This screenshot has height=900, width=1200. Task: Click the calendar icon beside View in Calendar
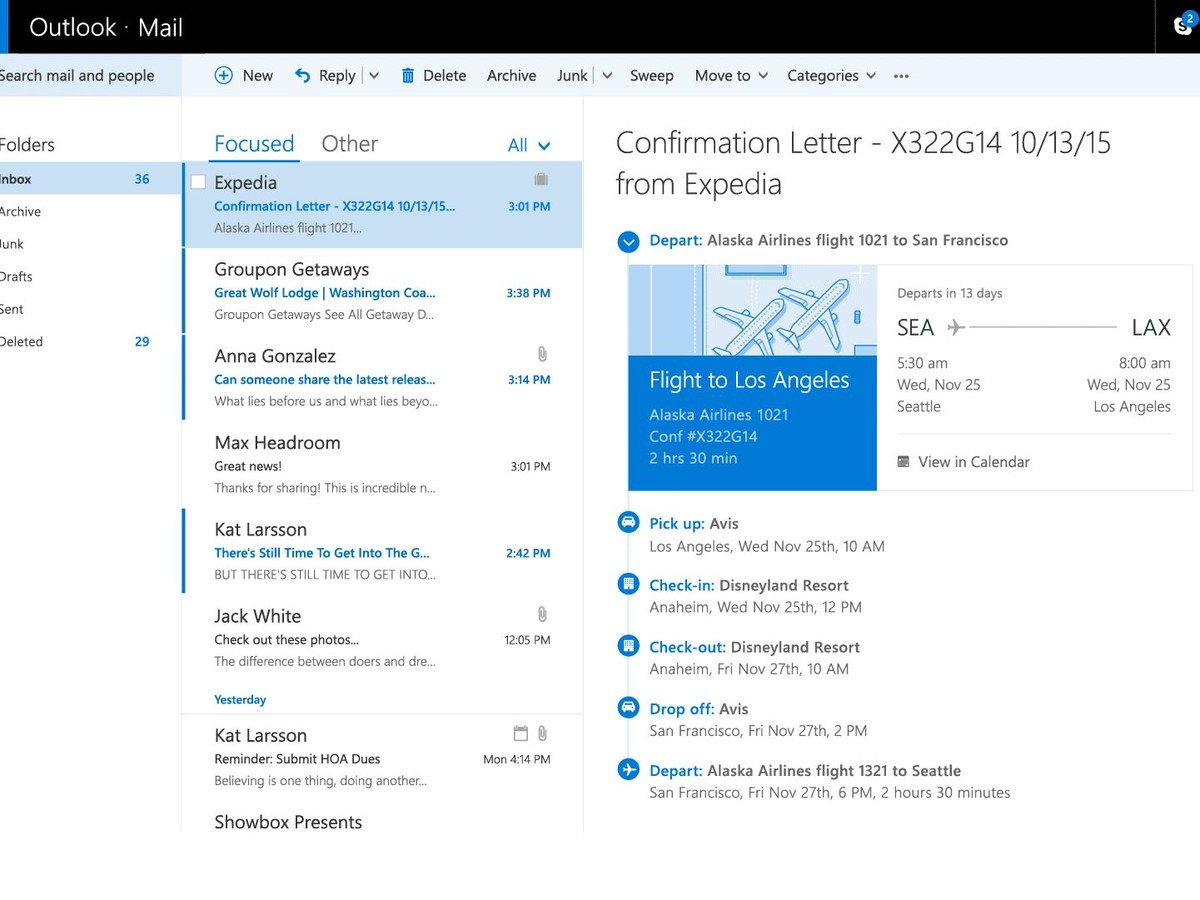click(x=904, y=462)
